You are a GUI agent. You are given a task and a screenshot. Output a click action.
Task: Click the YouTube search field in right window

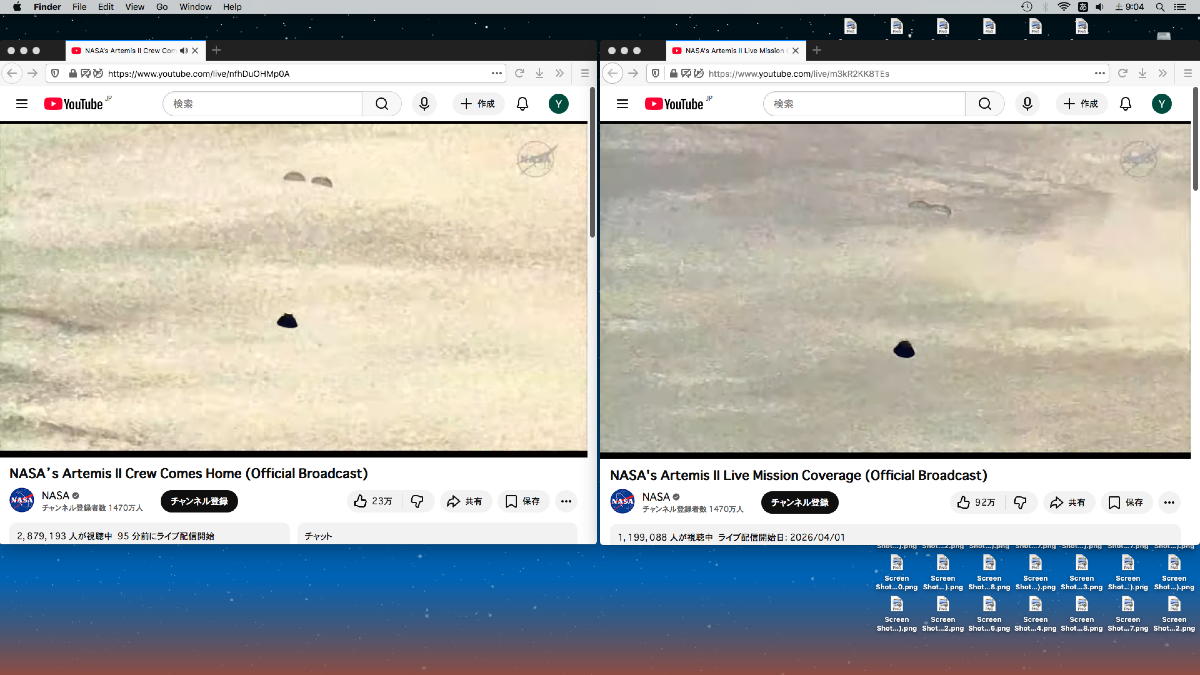pos(865,104)
